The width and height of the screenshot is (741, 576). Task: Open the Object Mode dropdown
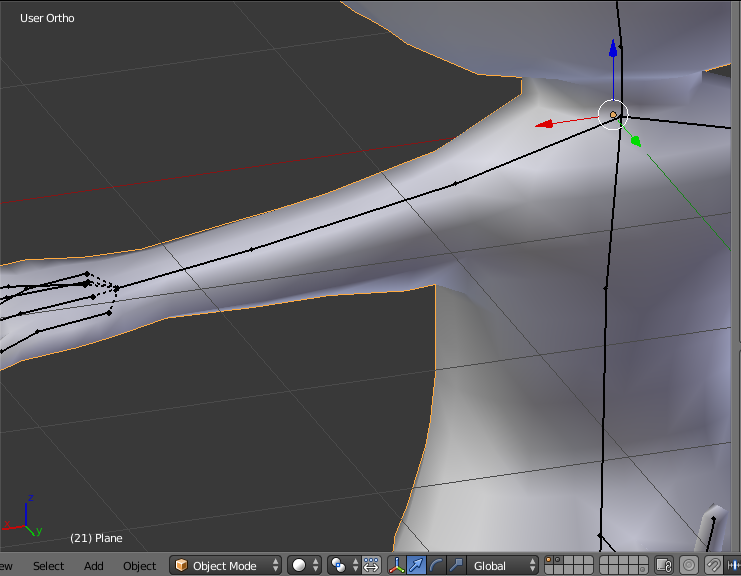pos(225,565)
